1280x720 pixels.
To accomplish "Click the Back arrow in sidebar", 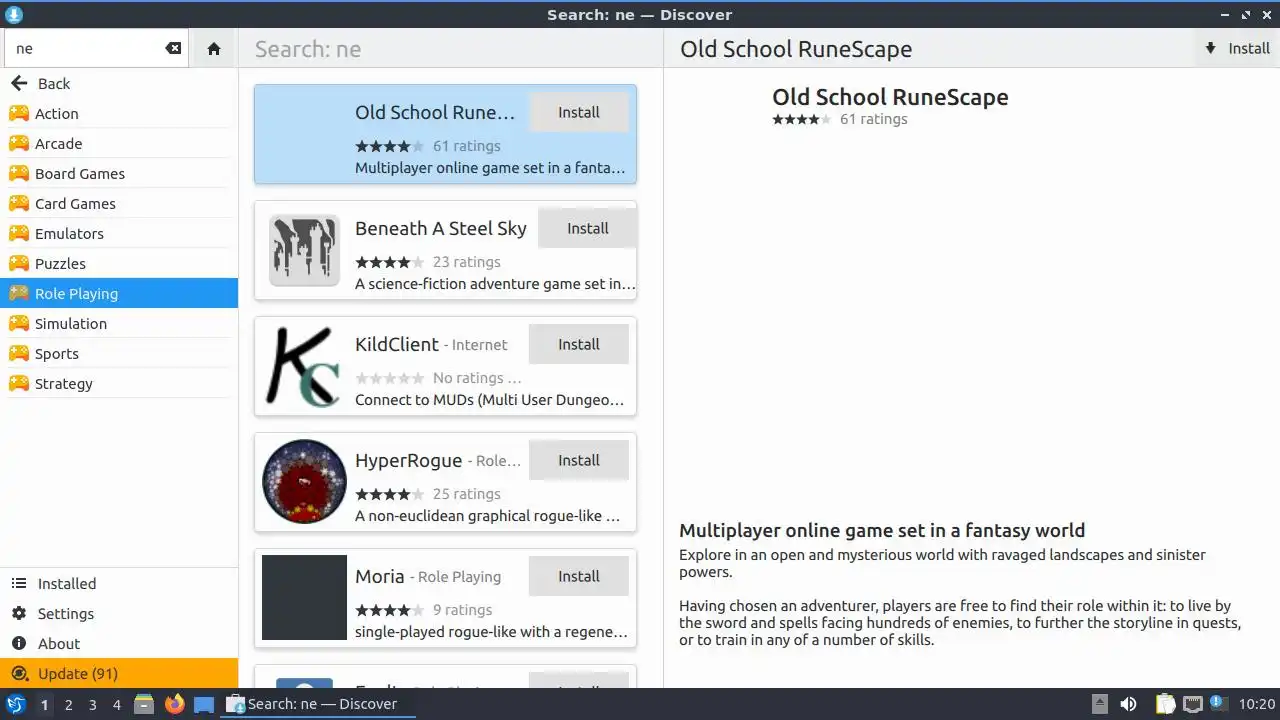I will (19, 83).
